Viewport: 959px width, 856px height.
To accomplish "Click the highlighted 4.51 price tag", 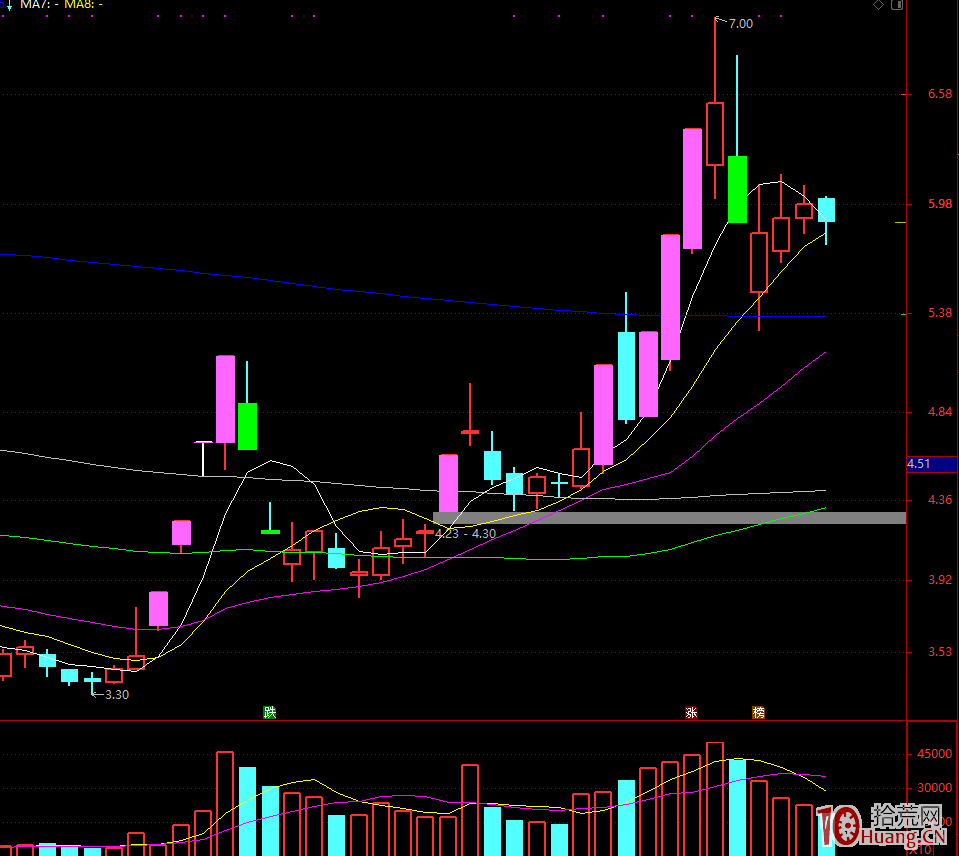I will tap(931, 464).
